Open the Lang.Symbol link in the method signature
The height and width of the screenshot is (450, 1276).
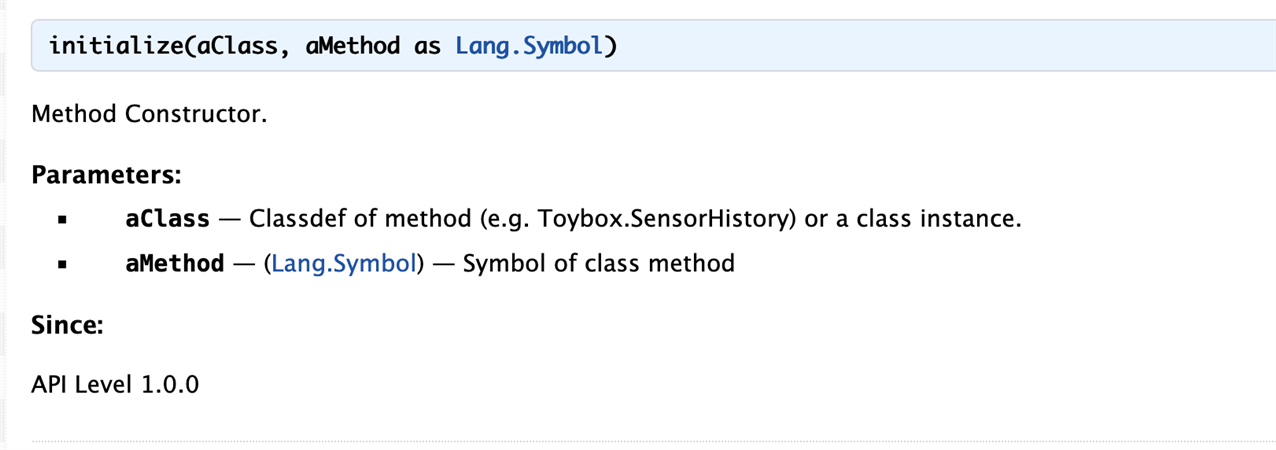529,47
